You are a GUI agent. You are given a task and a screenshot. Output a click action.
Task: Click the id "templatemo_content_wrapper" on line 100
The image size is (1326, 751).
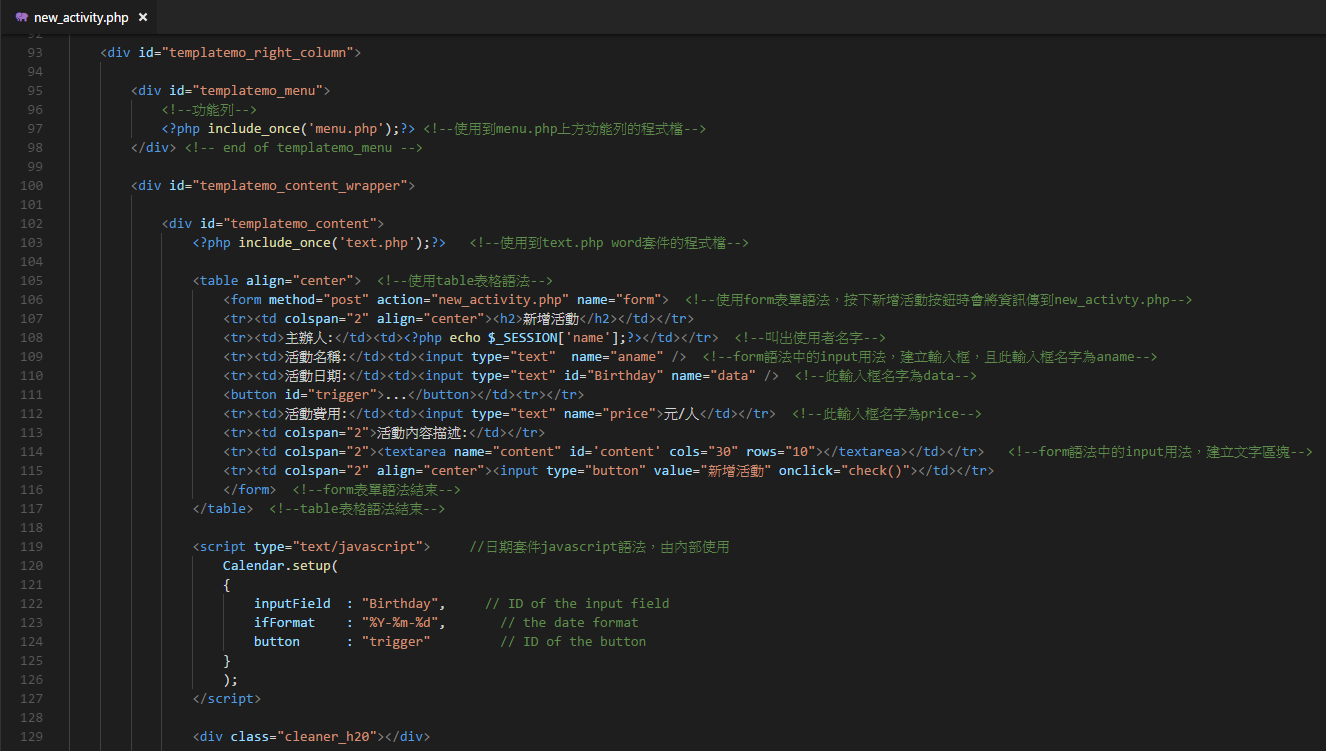coord(300,185)
